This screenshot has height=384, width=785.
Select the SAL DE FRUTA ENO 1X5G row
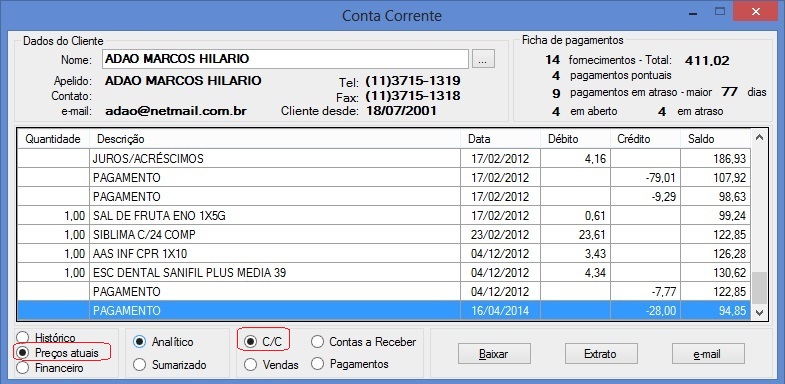[384, 216]
